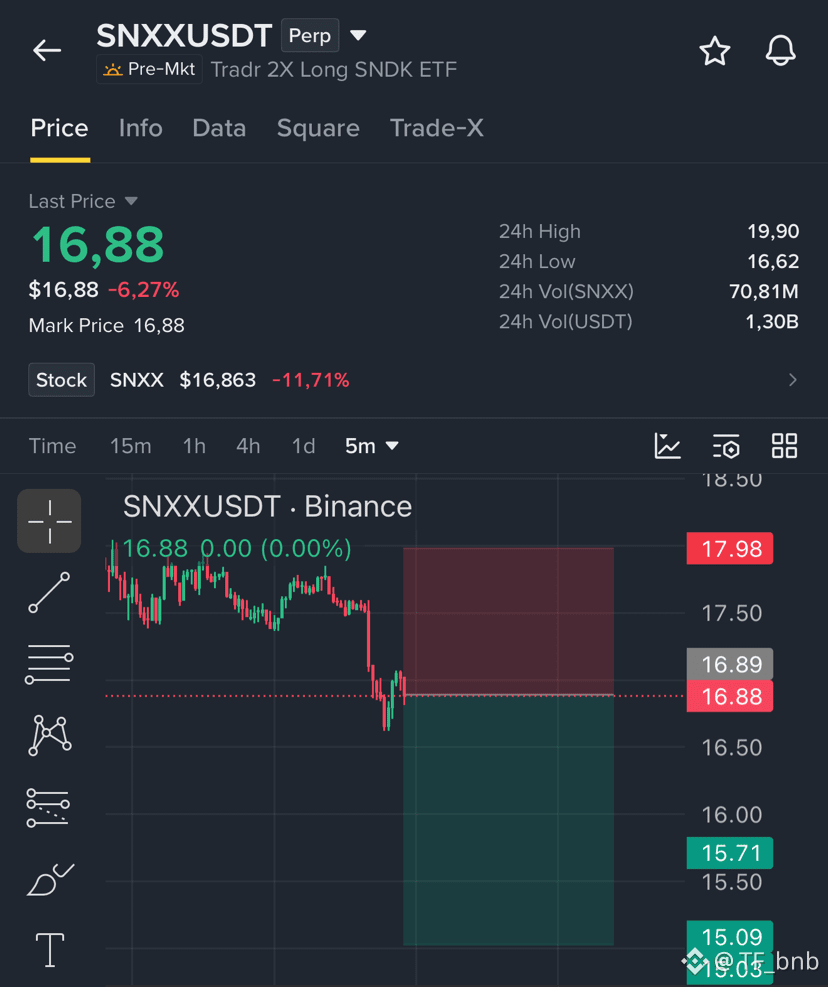Switch to the Trade-X tab
Image resolution: width=828 pixels, height=987 pixels.
click(x=437, y=128)
